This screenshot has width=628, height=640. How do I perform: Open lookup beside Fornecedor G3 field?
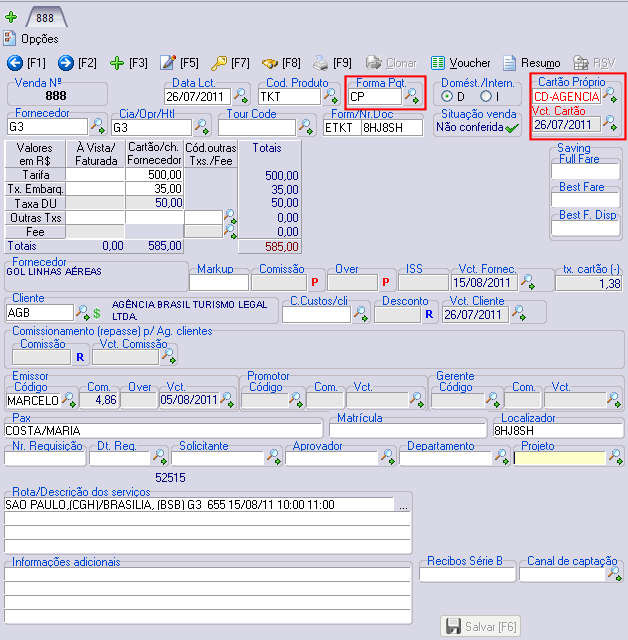pyautogui.click(x=98, y=126)
